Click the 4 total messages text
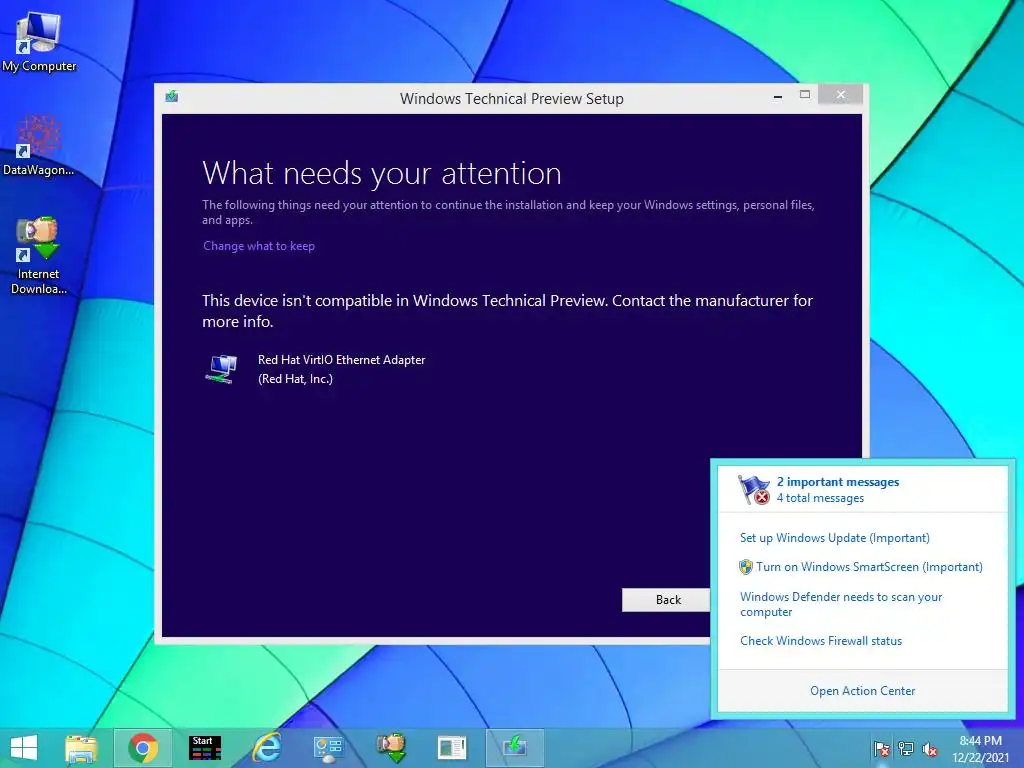1024x768 pixels. pos(820,498)
